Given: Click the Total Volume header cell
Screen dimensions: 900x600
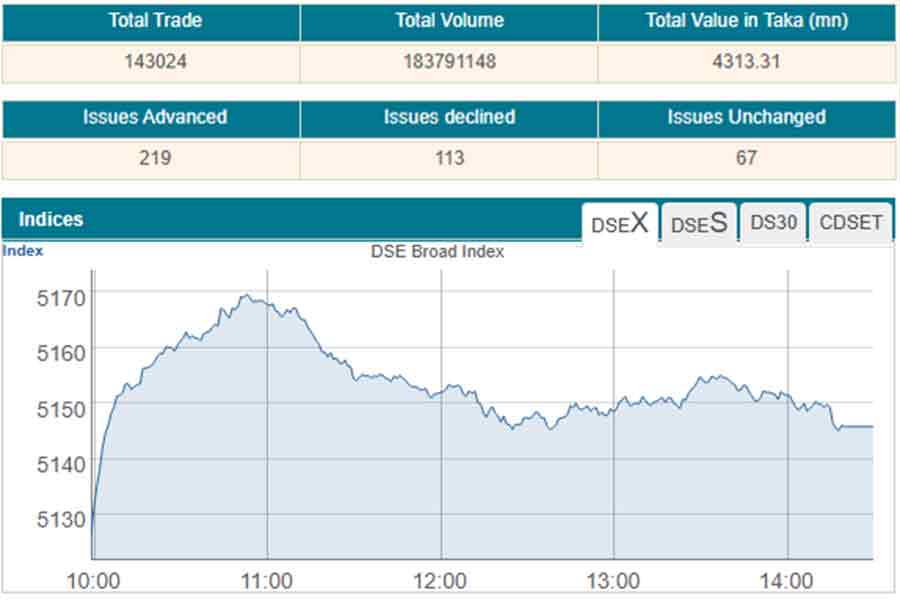Looking at the screenshot, I should pos(449,21).
